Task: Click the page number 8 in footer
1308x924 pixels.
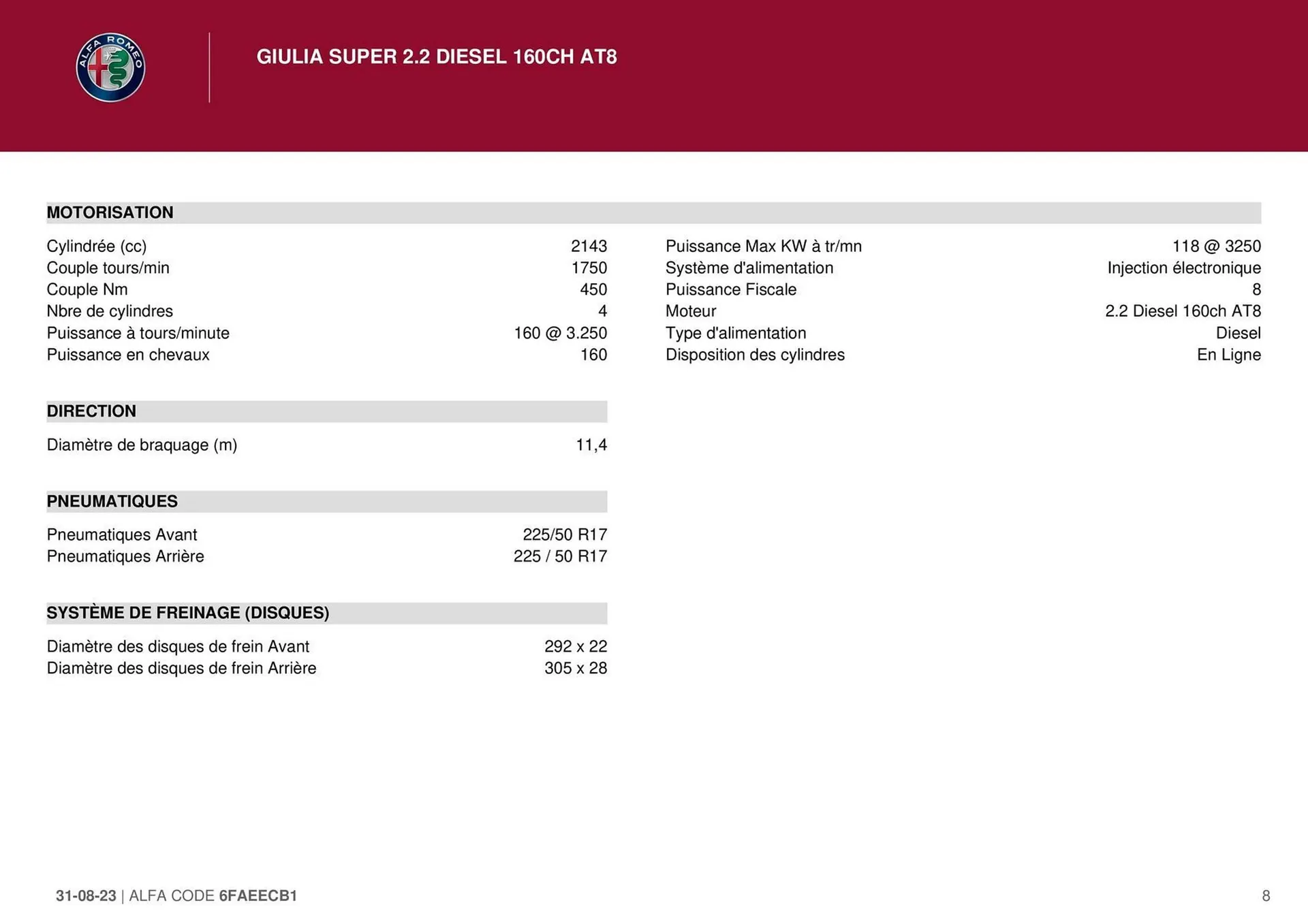Action: click(x=1266, y=895)
